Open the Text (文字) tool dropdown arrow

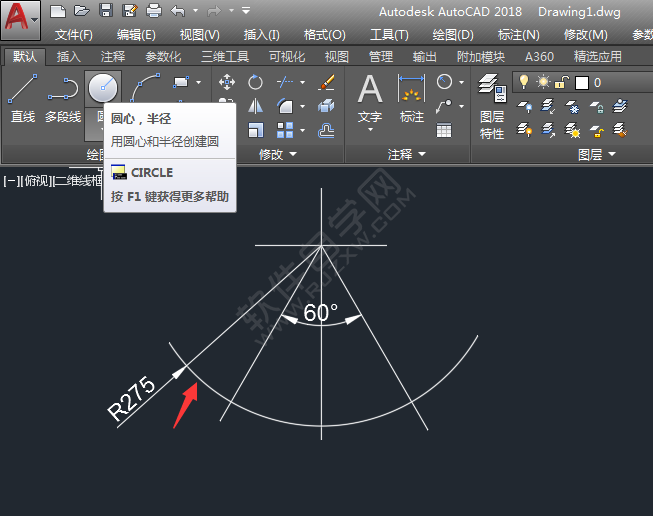(370, 130)
